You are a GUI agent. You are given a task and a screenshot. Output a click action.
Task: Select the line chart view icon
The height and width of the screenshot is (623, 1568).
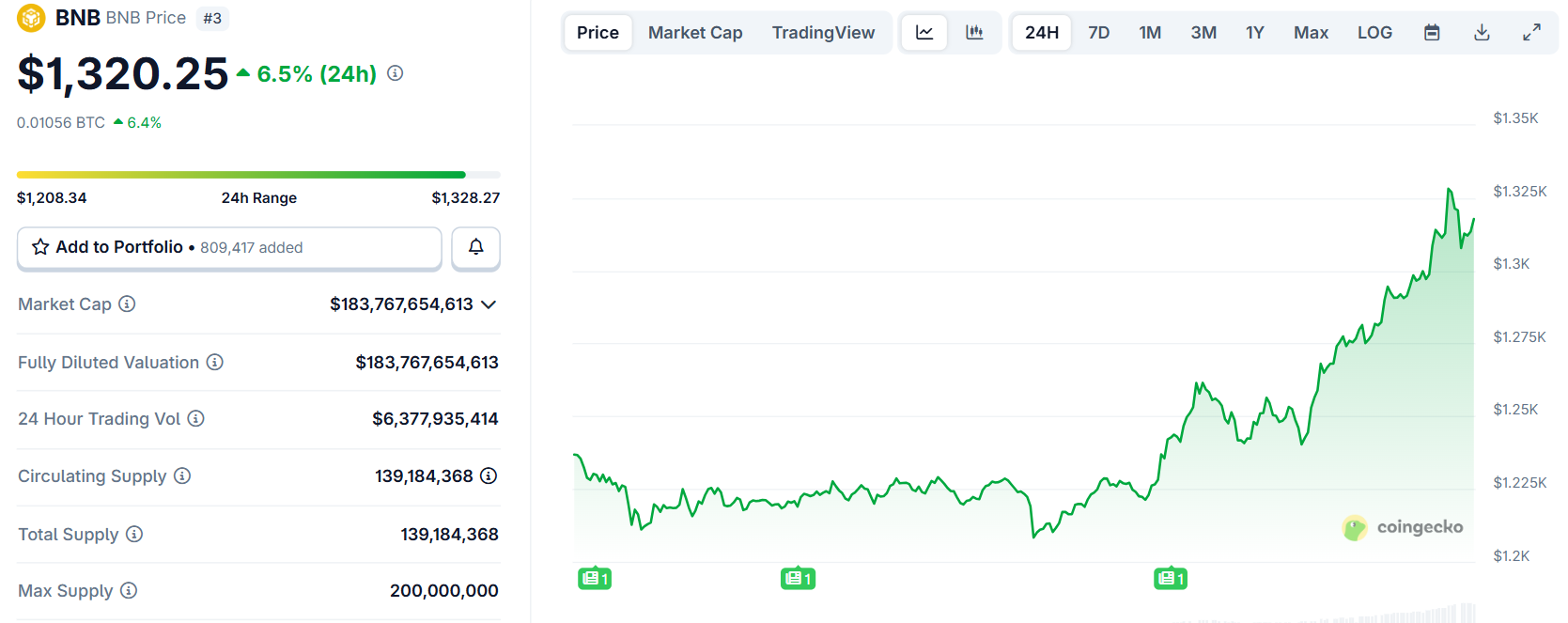coord(924,33)
